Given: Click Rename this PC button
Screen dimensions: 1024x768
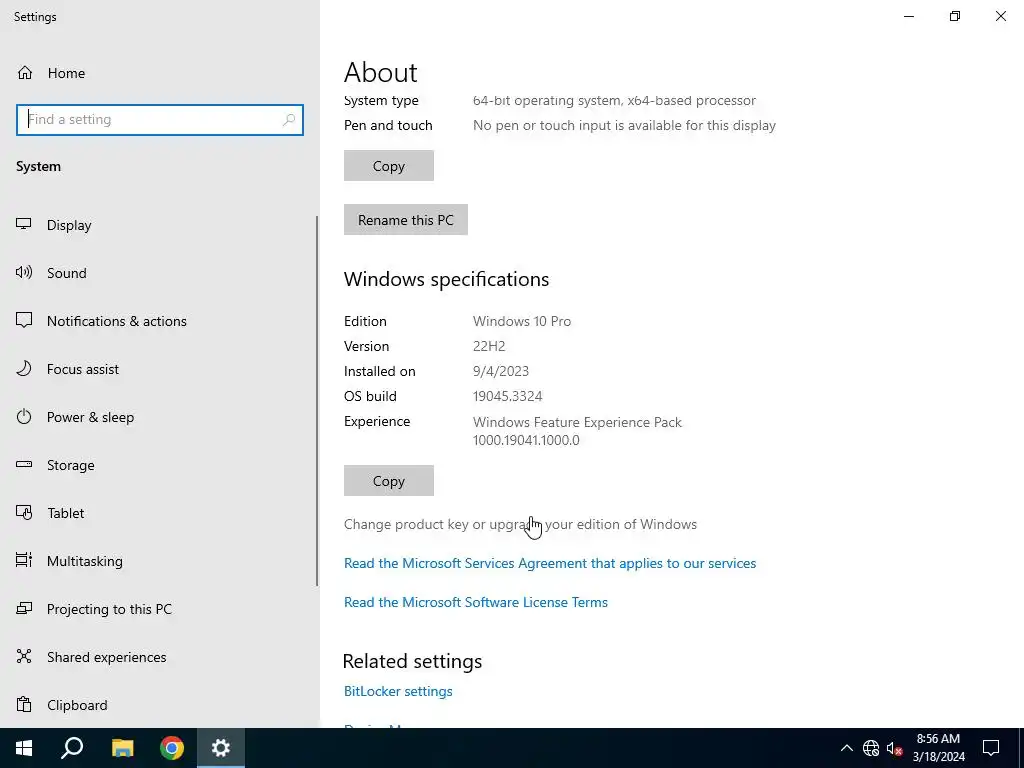Looking at the screenshot, I should point(406,219).
